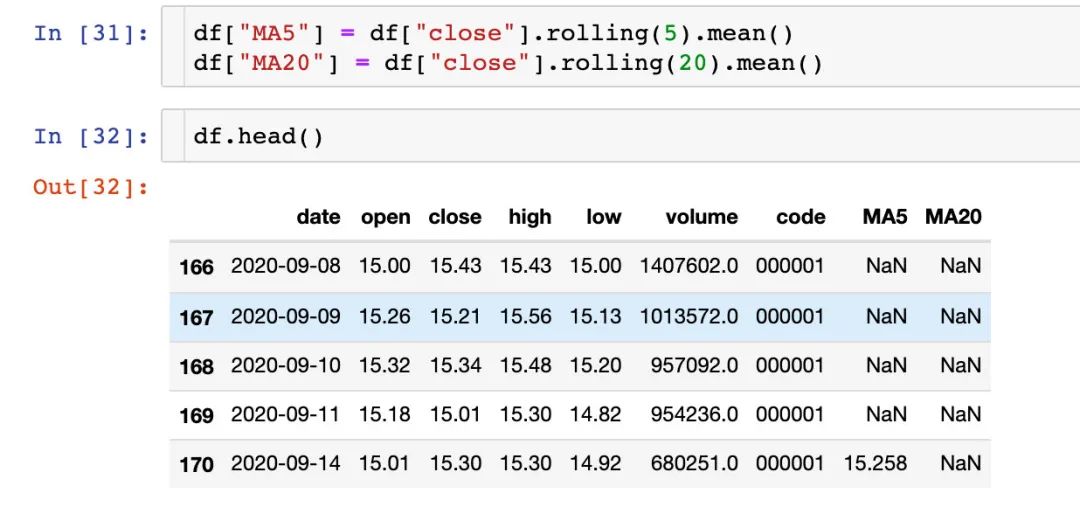Select row index 169
The height and width of the screenshot is (514, 1080).
[196, 415]
